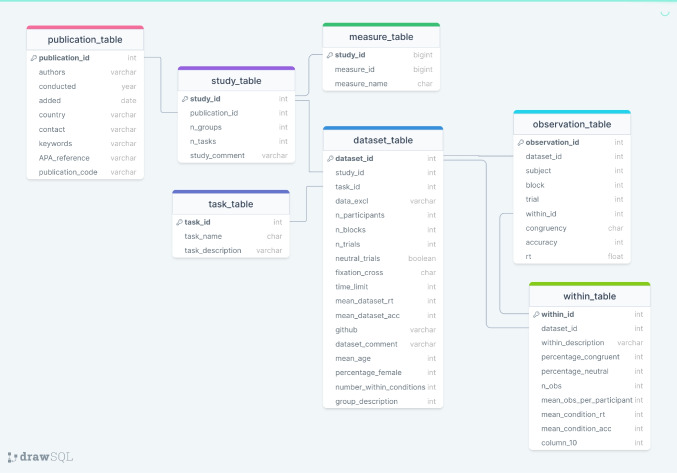The image size is (677, 473).
Task: Click the key icon beside publication_id in publication_table
Action: pyautogui.click(x=33, y=58)
